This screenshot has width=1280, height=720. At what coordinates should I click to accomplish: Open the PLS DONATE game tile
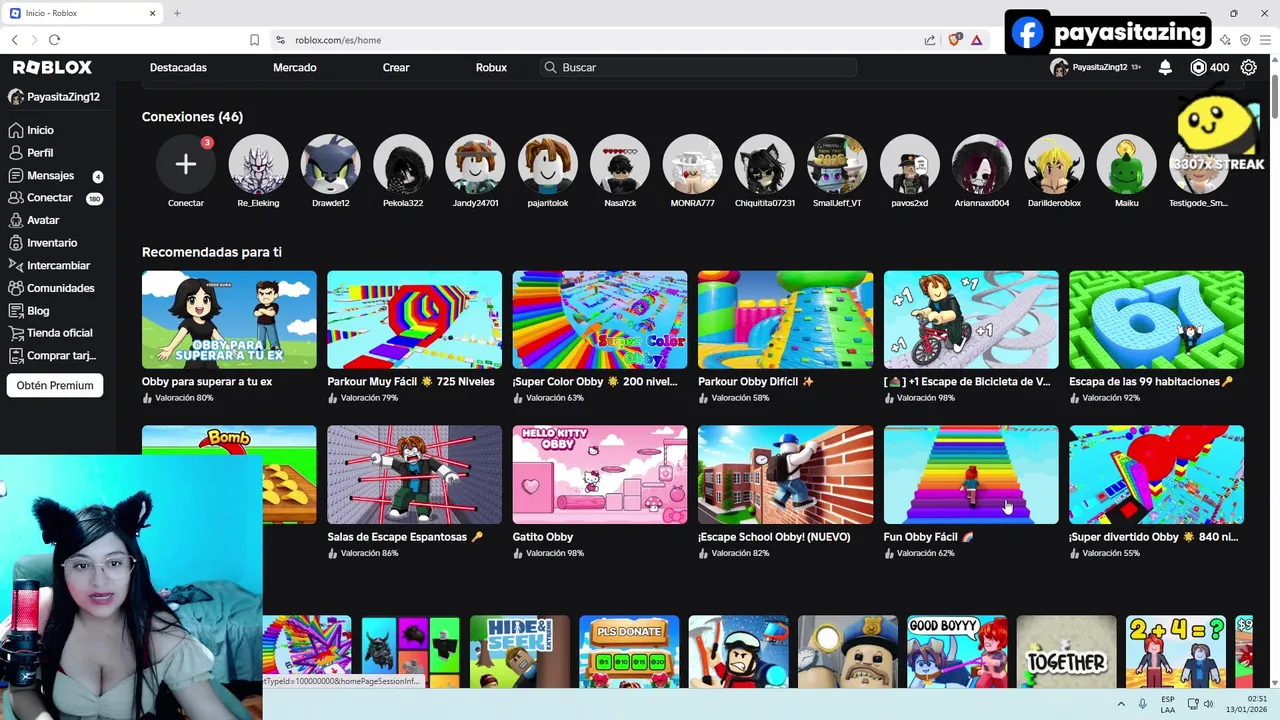629,651
